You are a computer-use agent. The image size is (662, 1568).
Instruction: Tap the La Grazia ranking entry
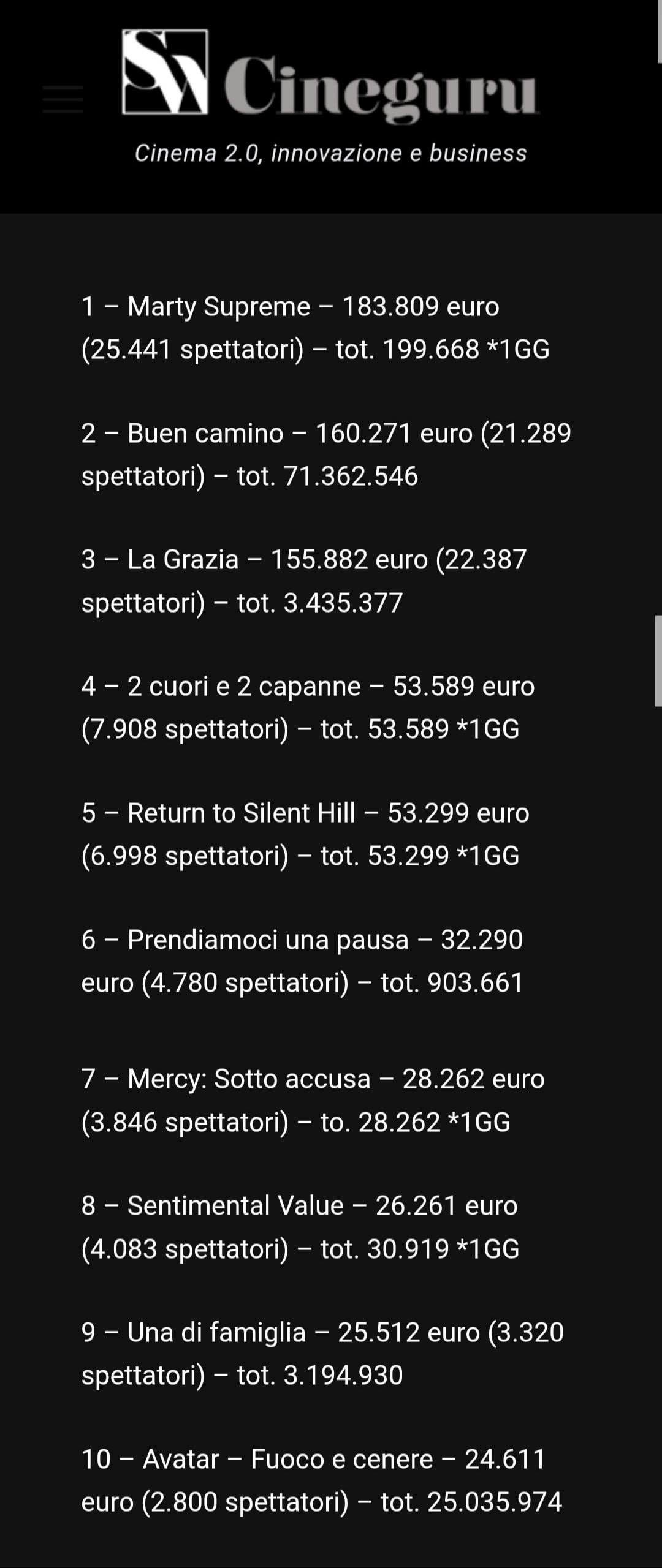(183, 560)
